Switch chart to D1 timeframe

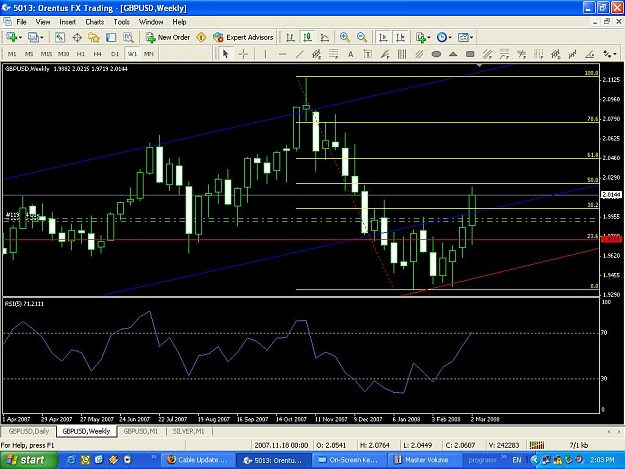coord(115,54)
